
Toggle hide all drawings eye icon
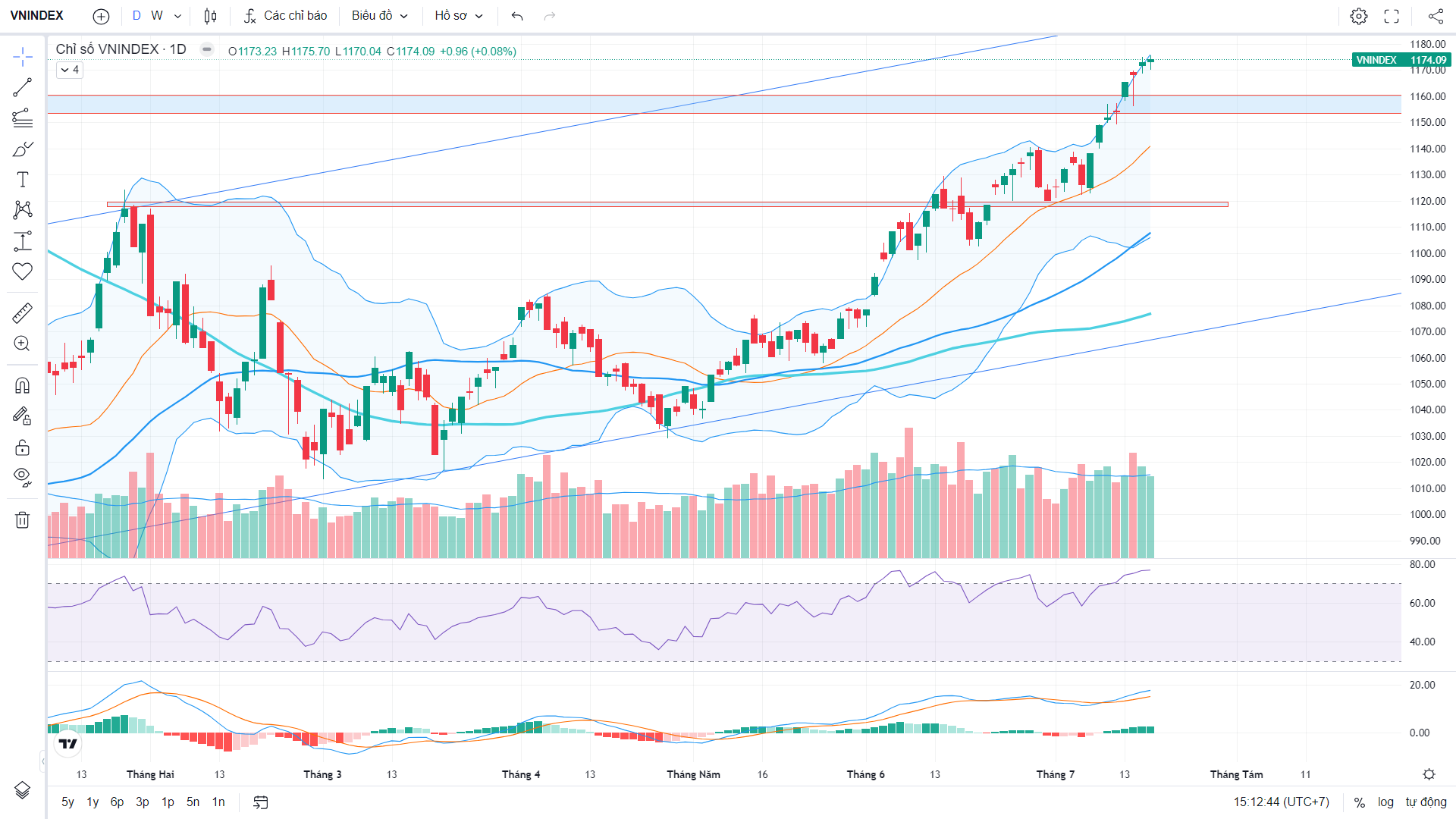coord(23,478)
